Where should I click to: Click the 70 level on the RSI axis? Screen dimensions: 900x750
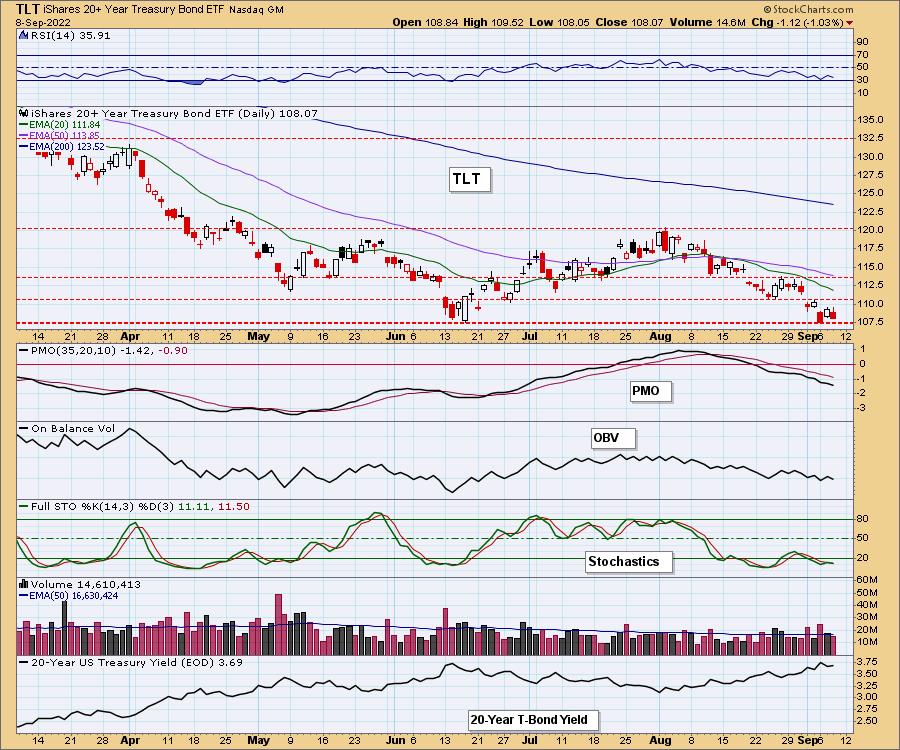click(863, 55)
